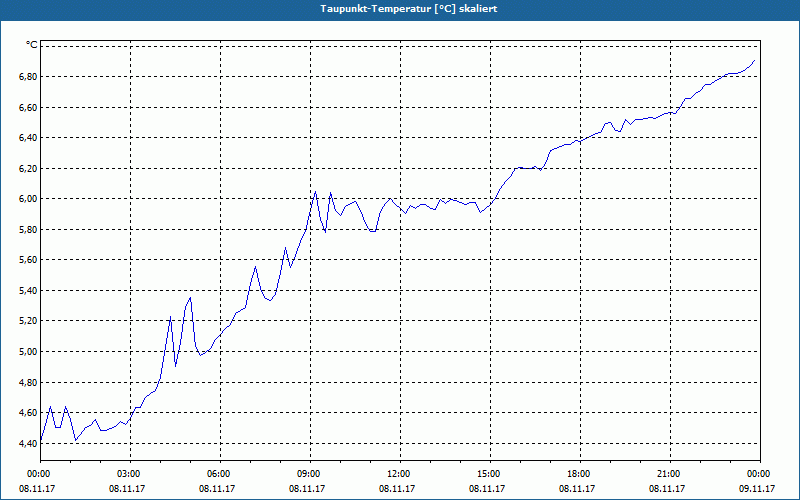The image size is (800, 500).
Task: Click the 6,20 y-axis value
Action: point(29,168)
